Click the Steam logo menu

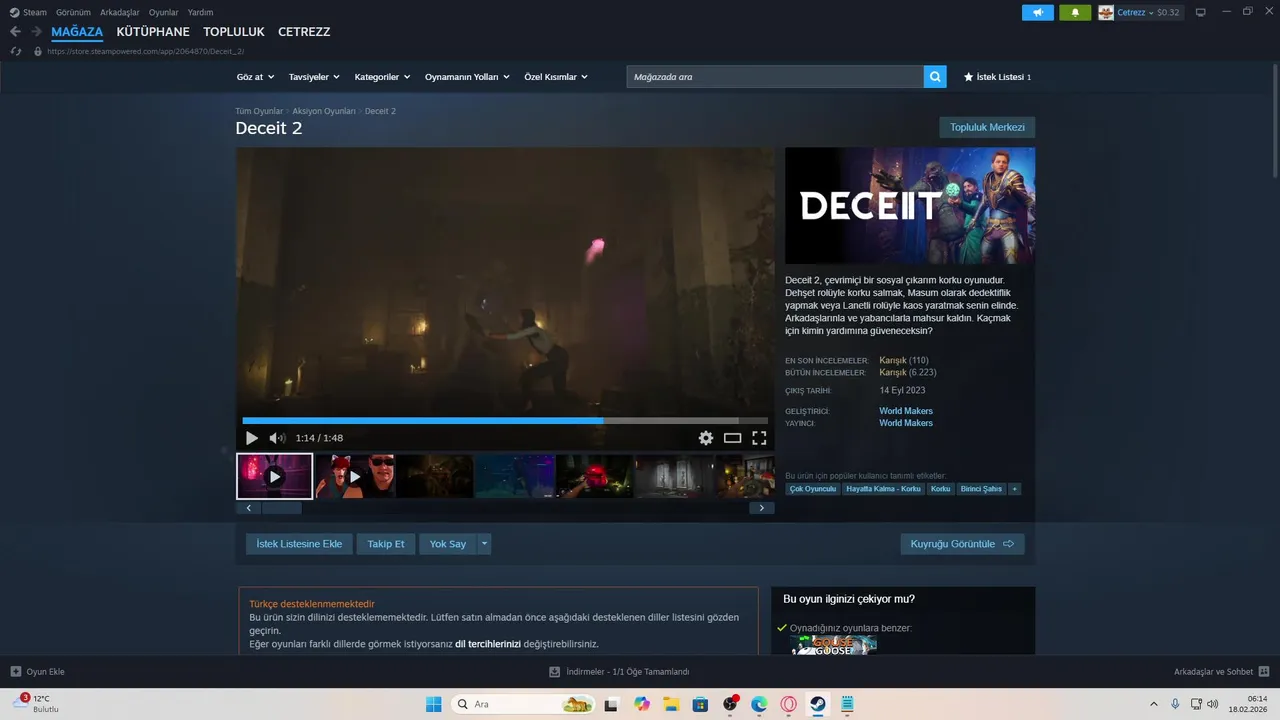(28, 13)
